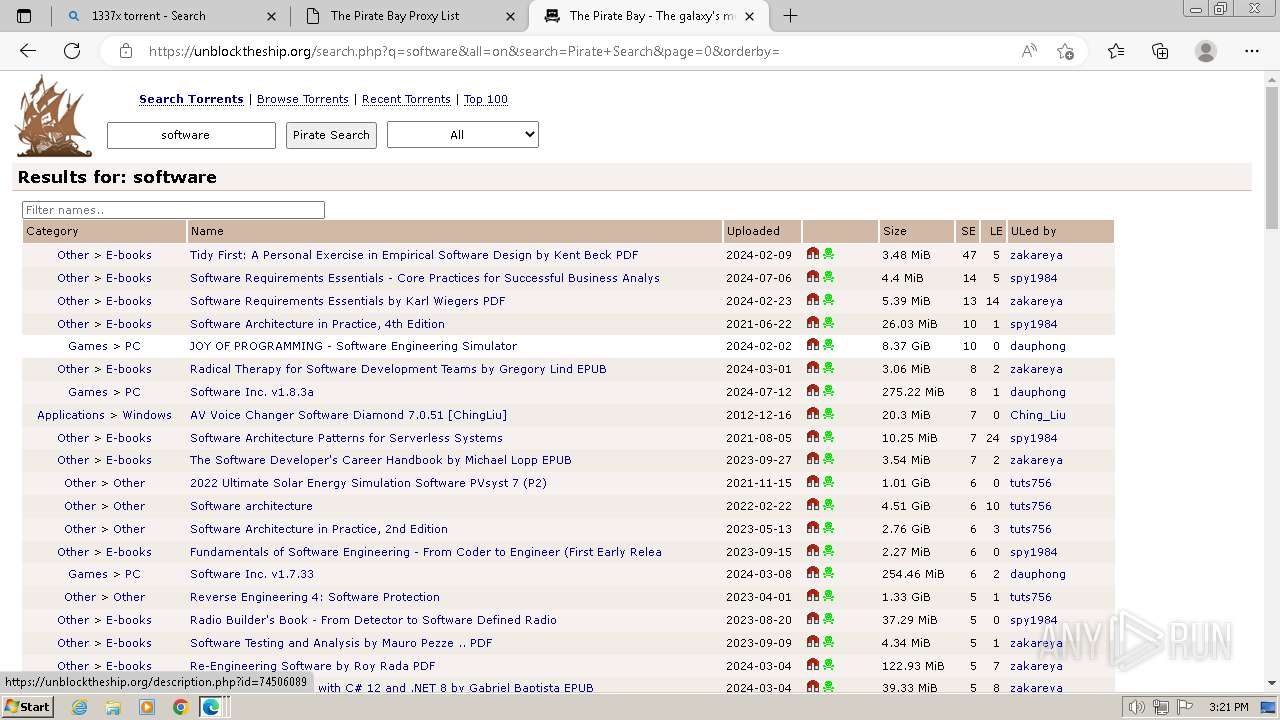Open Reverse Engineering 4: Software Protection link
This screenshot has width=1280, height=720.
pyautogui.click(x=315, y=597)
